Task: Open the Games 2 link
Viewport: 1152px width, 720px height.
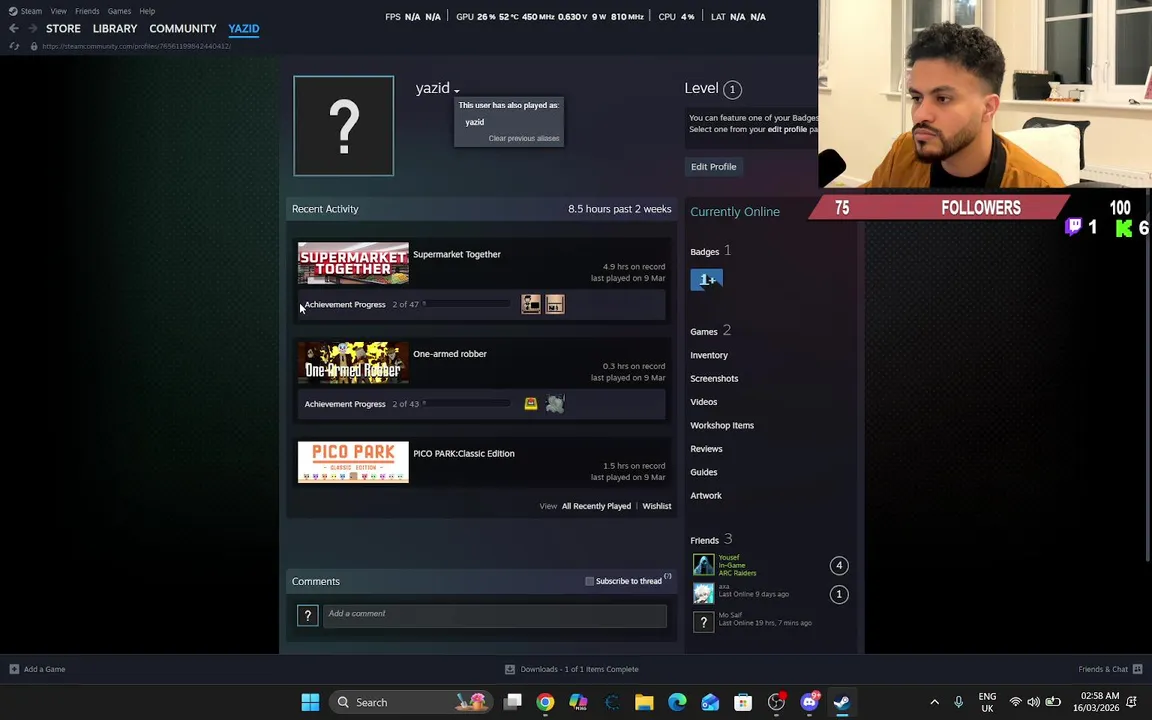Action: [x=710, y=331]
